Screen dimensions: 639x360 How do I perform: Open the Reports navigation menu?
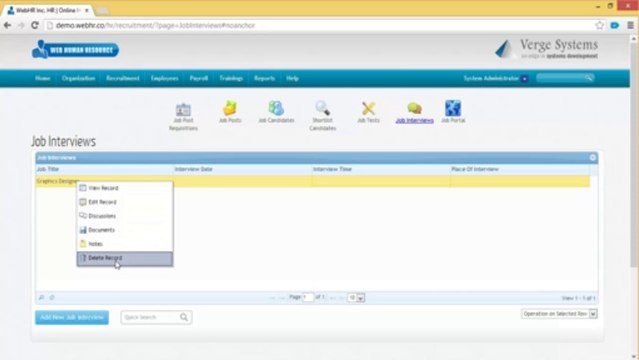(264, 78)
